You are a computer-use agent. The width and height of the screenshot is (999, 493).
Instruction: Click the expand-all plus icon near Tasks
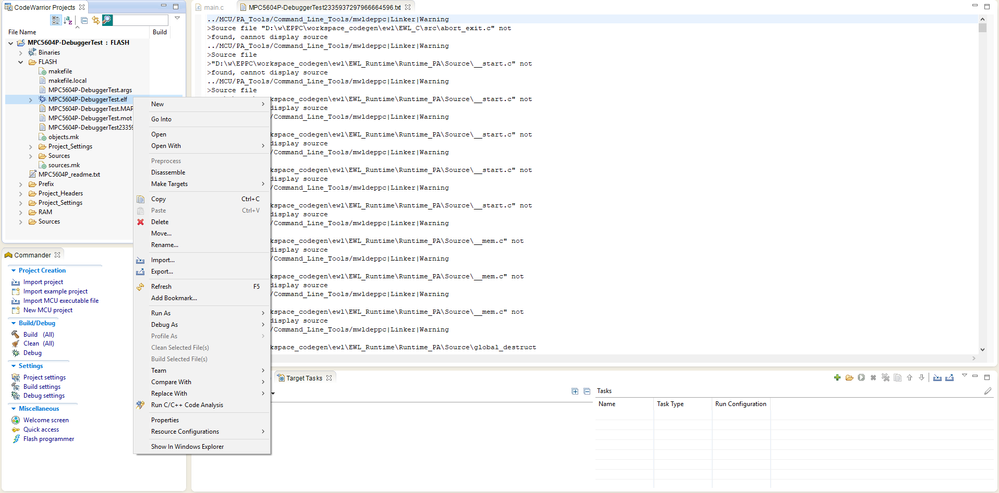point(575,391)
